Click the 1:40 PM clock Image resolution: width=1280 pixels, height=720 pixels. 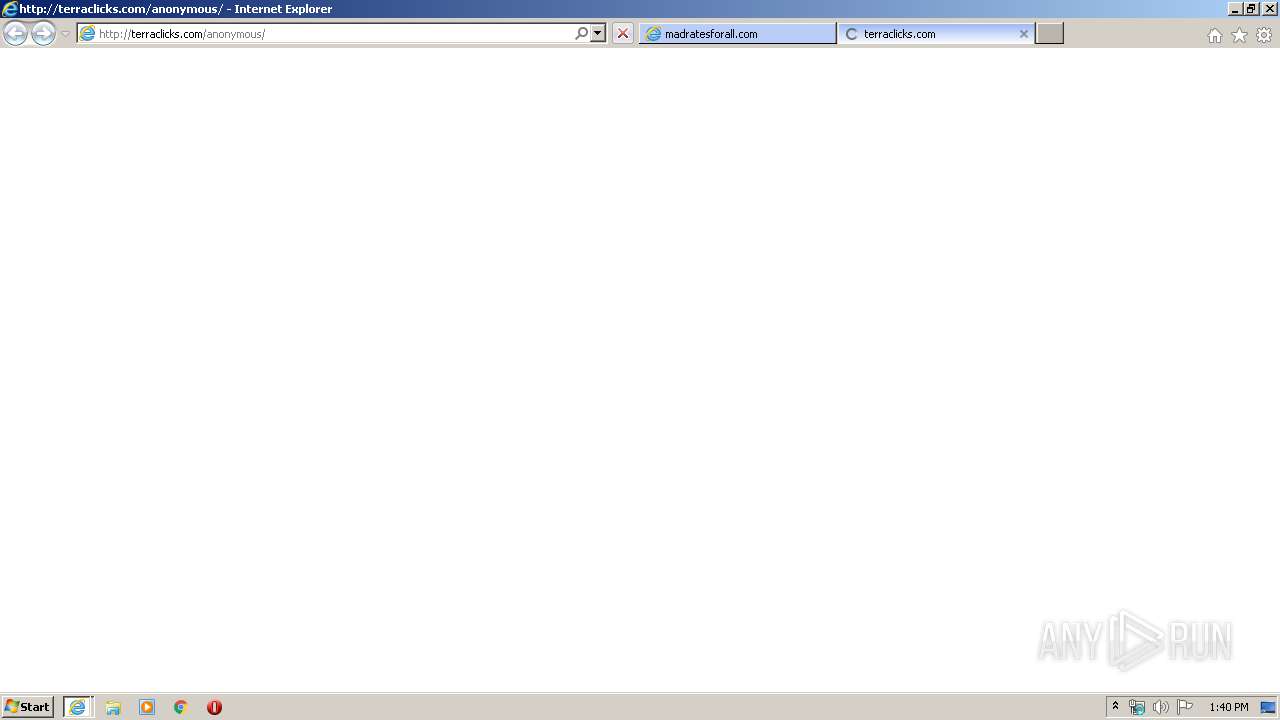click(1228, 707)
